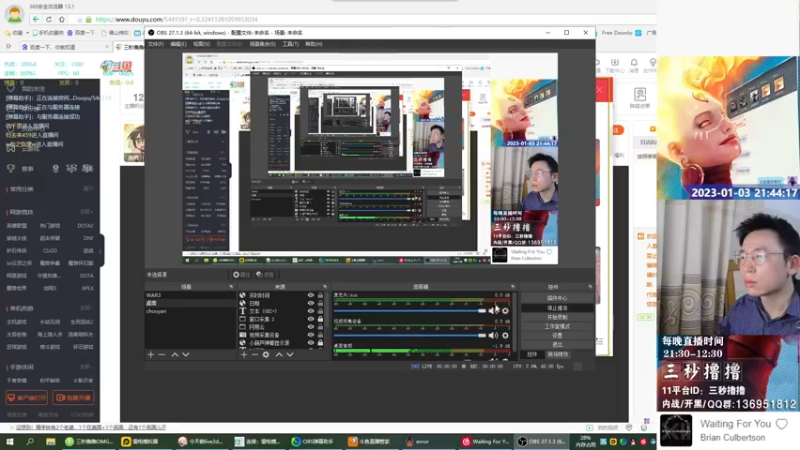800x450 pixels.
Task: Collapse the Douyu left sidebar handle
Action: [x=102, y=251]
